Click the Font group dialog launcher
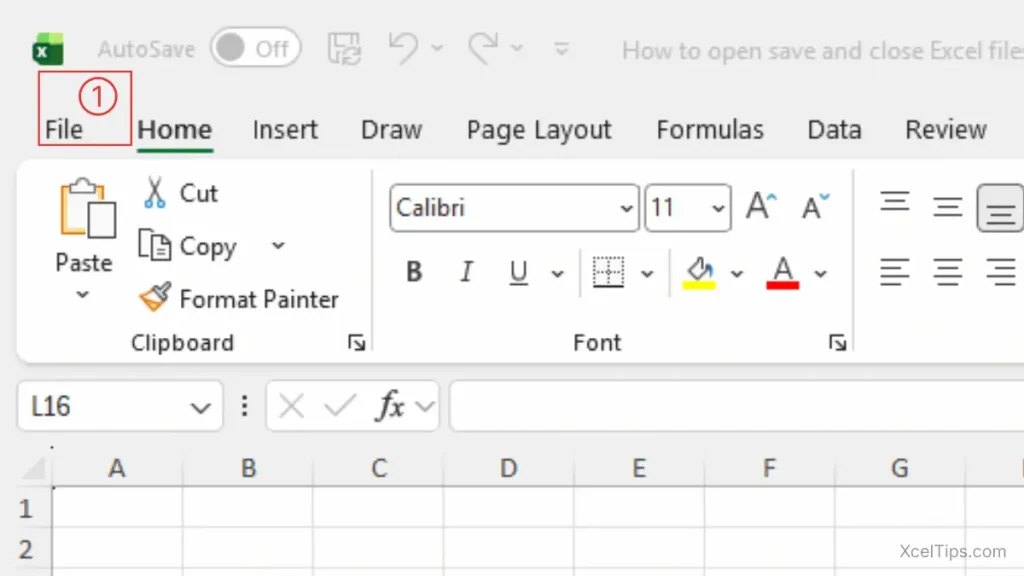1024x576 pixels. (838, 342)
